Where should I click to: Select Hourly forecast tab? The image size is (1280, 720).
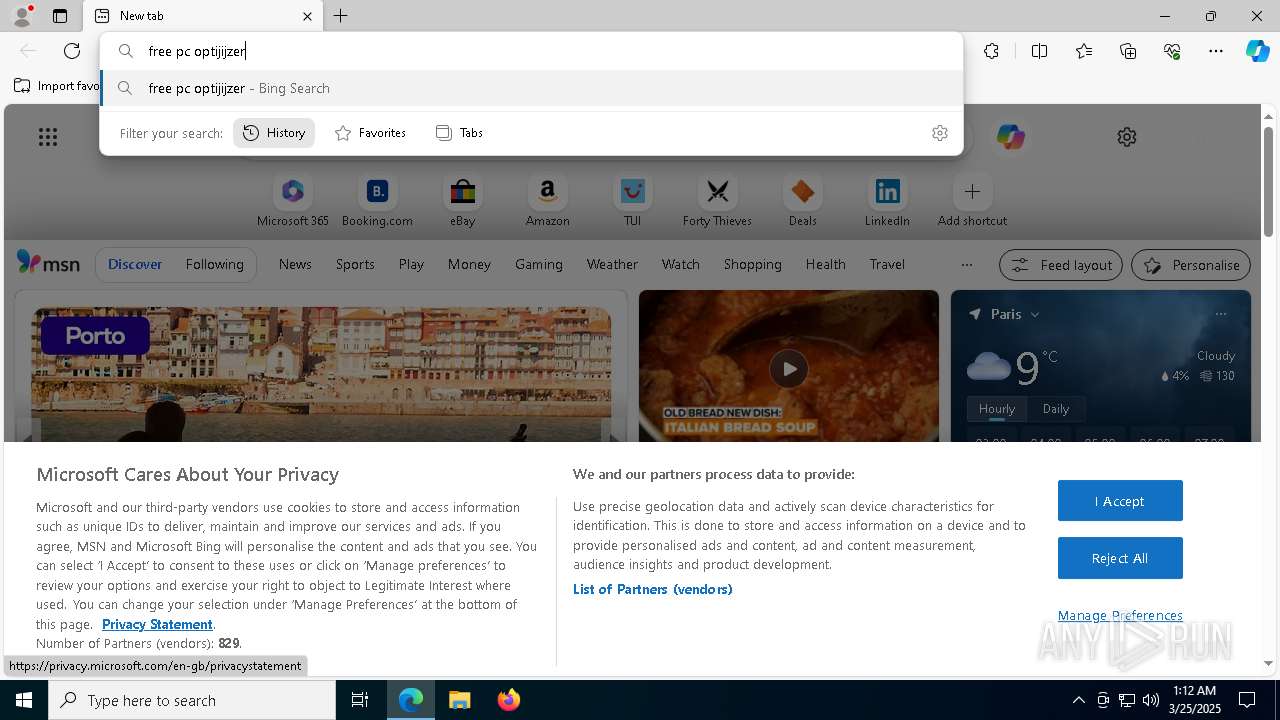pyautogui.click(x=996, y=409)
